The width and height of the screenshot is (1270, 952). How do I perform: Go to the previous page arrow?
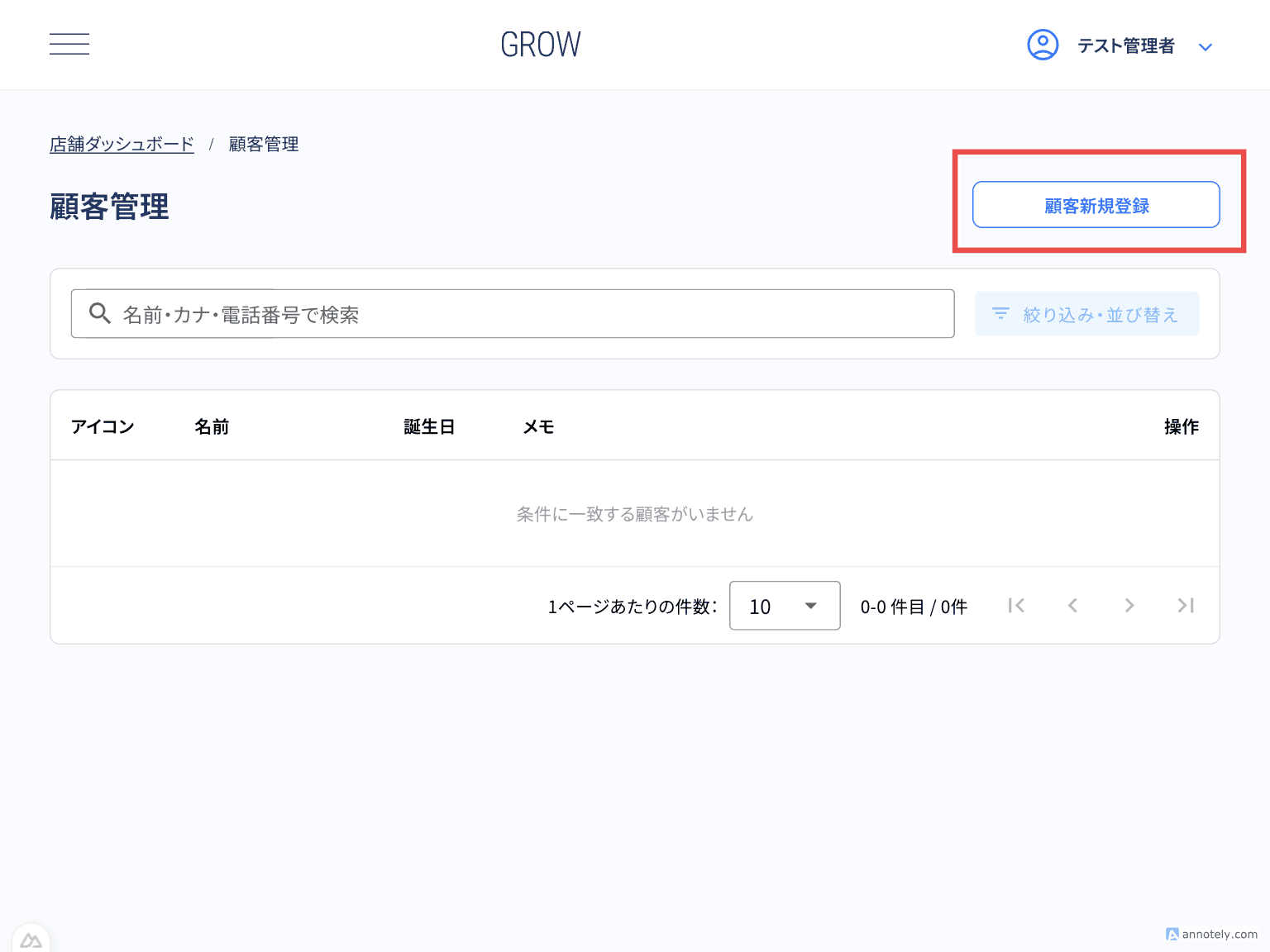pos(1072,606)
